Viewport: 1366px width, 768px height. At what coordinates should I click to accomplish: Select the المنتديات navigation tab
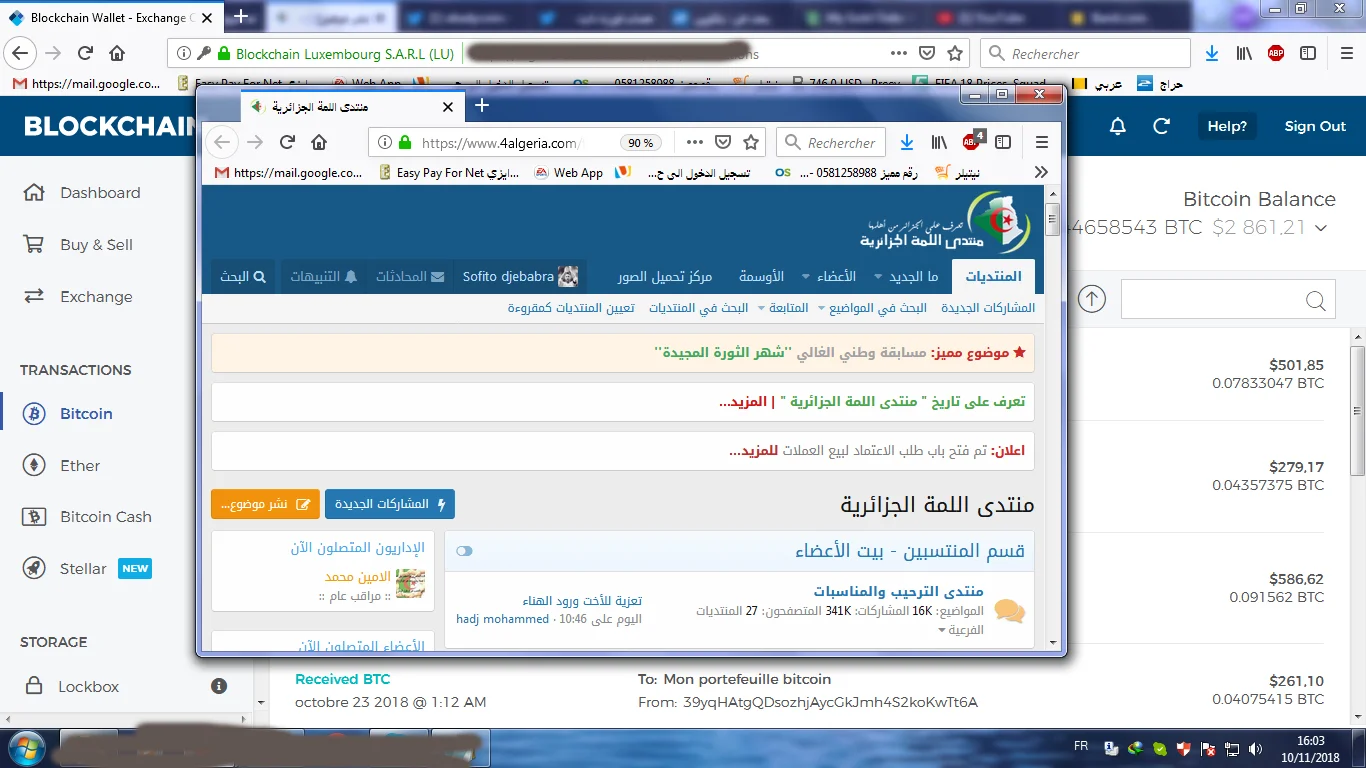pyautogui.click(x=993, y=276)
